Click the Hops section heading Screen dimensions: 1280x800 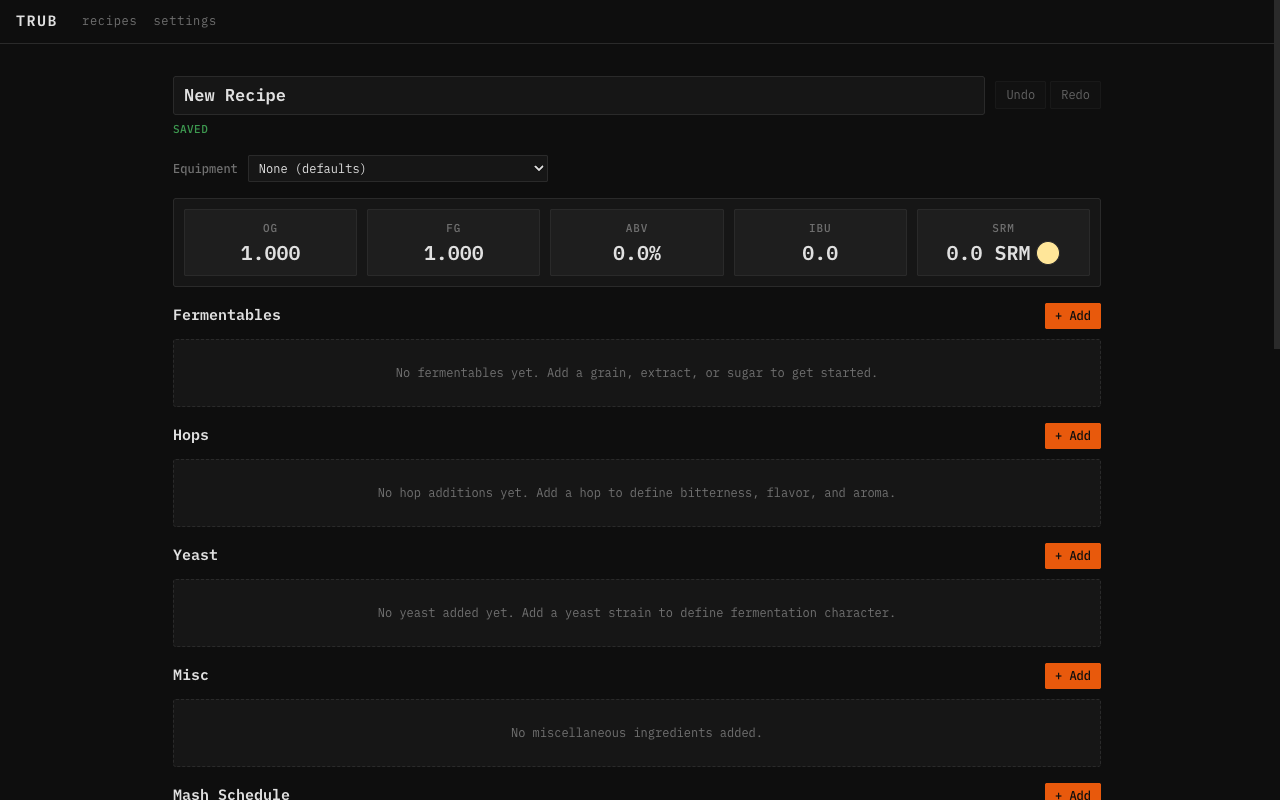pos(191,435)
